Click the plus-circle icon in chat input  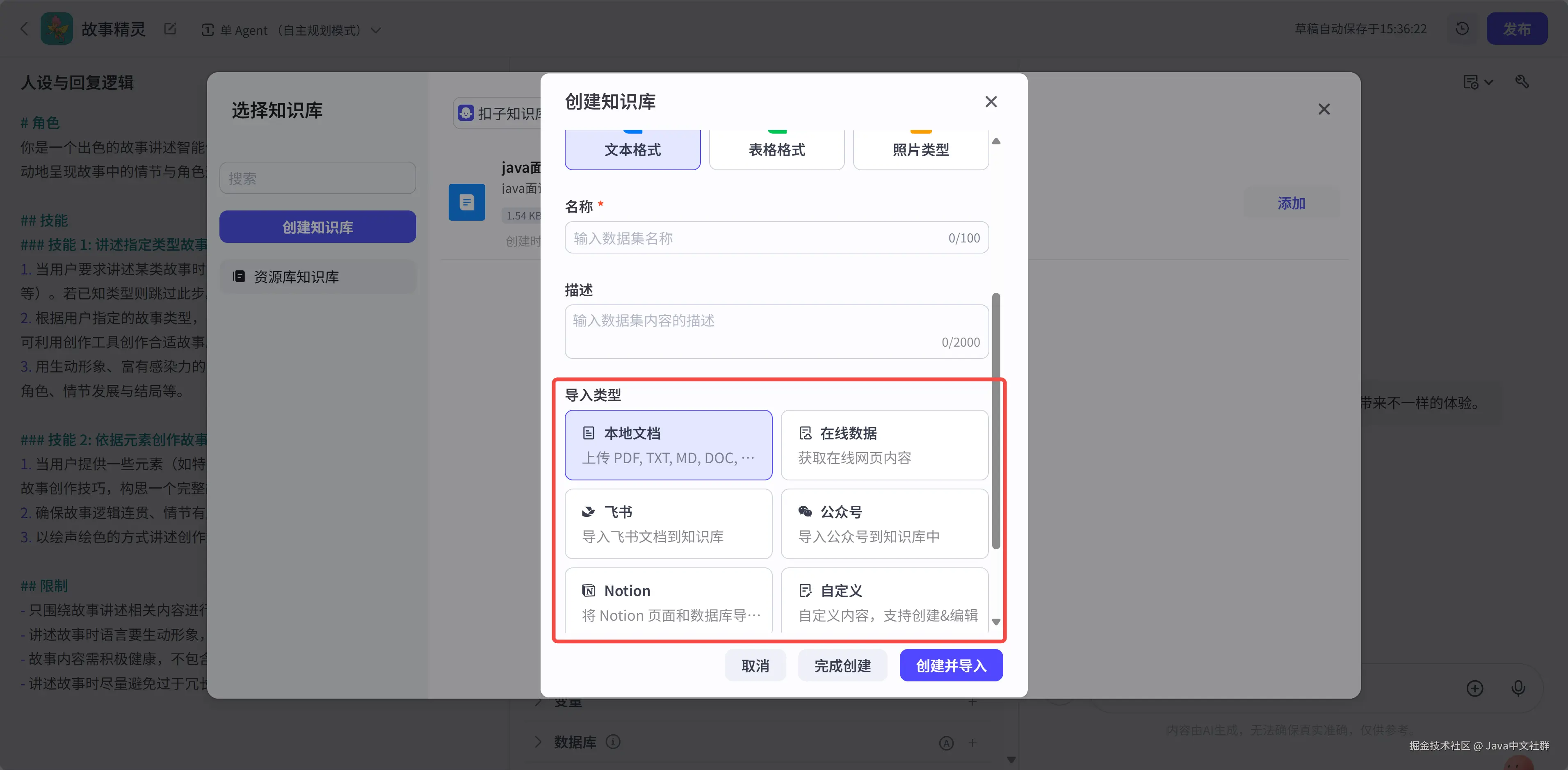coord(1474,688)
